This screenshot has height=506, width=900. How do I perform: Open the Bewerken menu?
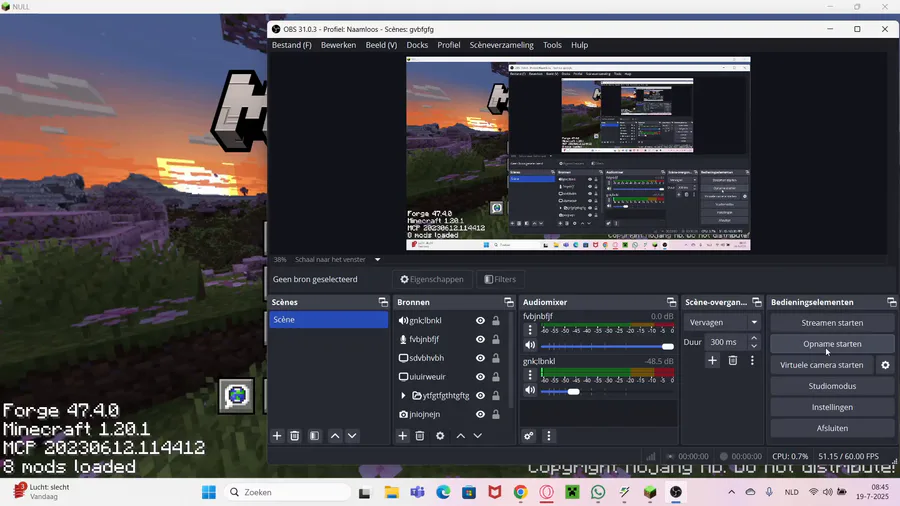[338, 45]
